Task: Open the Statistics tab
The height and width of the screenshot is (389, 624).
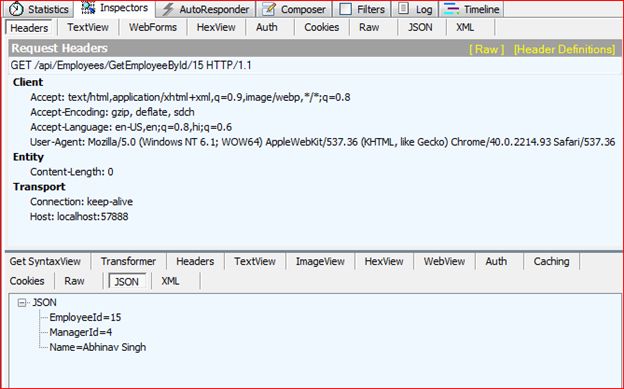Action: (x=39, y=9)
